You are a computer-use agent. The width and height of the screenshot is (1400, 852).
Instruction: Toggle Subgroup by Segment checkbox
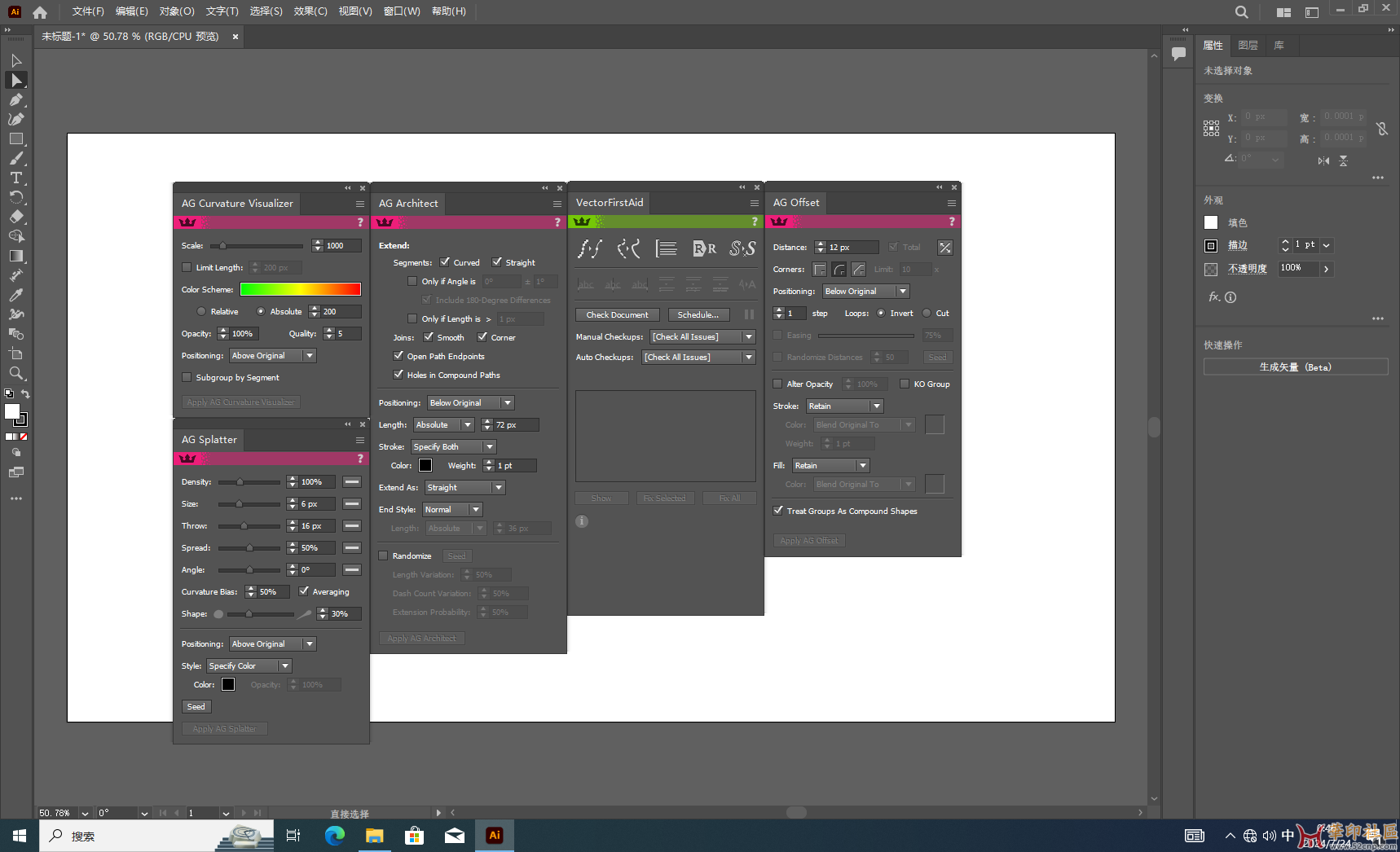[187, 377]
